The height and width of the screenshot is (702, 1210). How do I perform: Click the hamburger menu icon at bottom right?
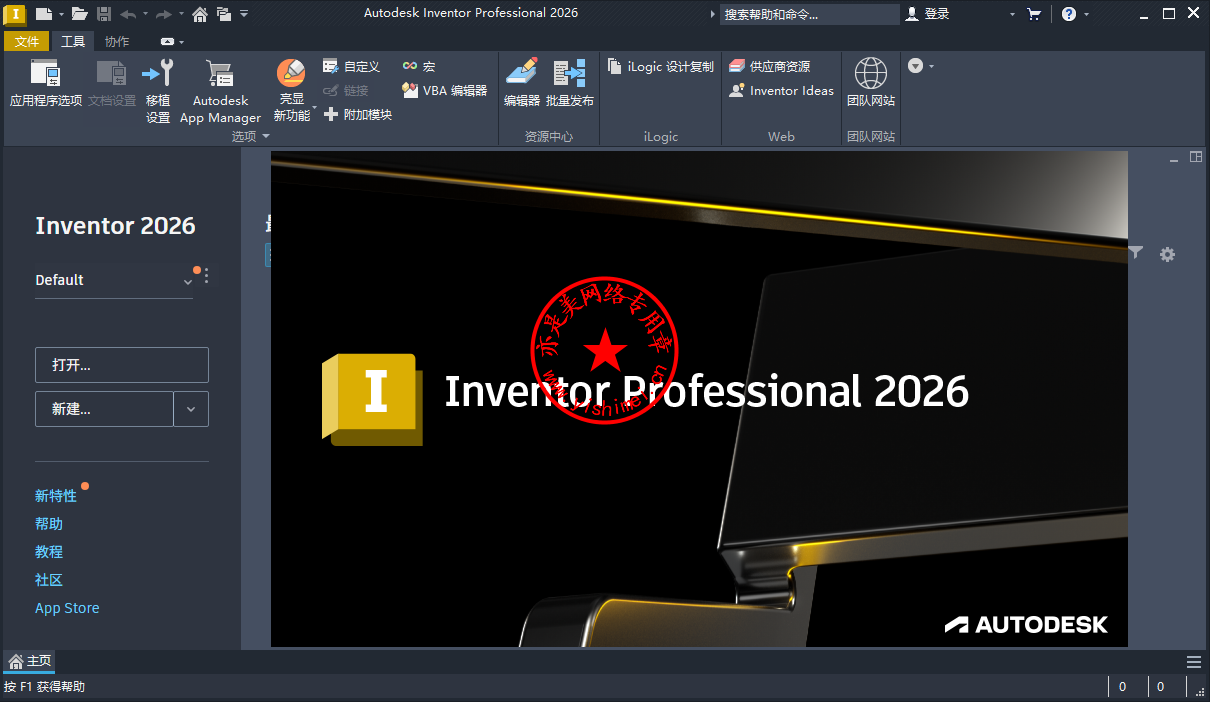[x=1194, y=662]
